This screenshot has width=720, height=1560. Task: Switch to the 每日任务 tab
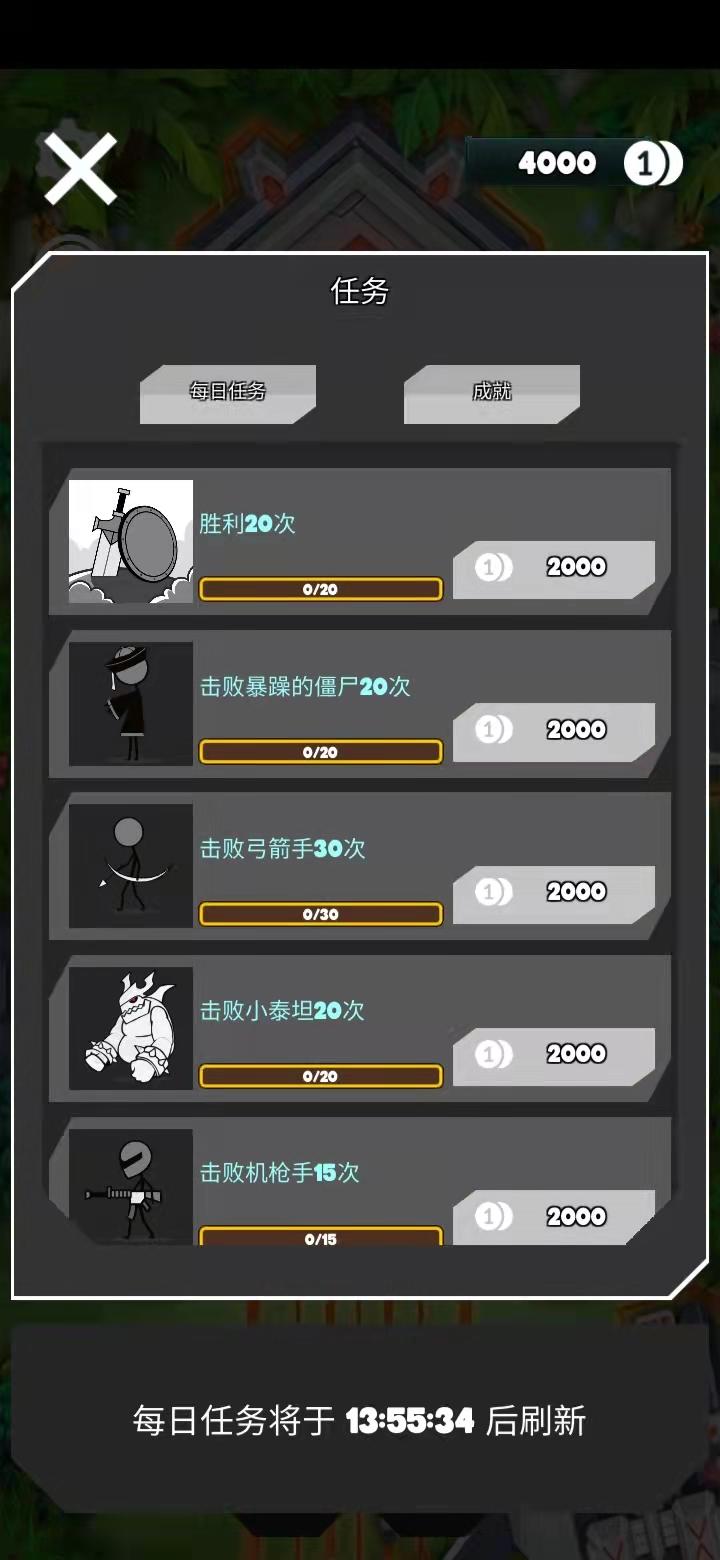click(x=228, y=393)
